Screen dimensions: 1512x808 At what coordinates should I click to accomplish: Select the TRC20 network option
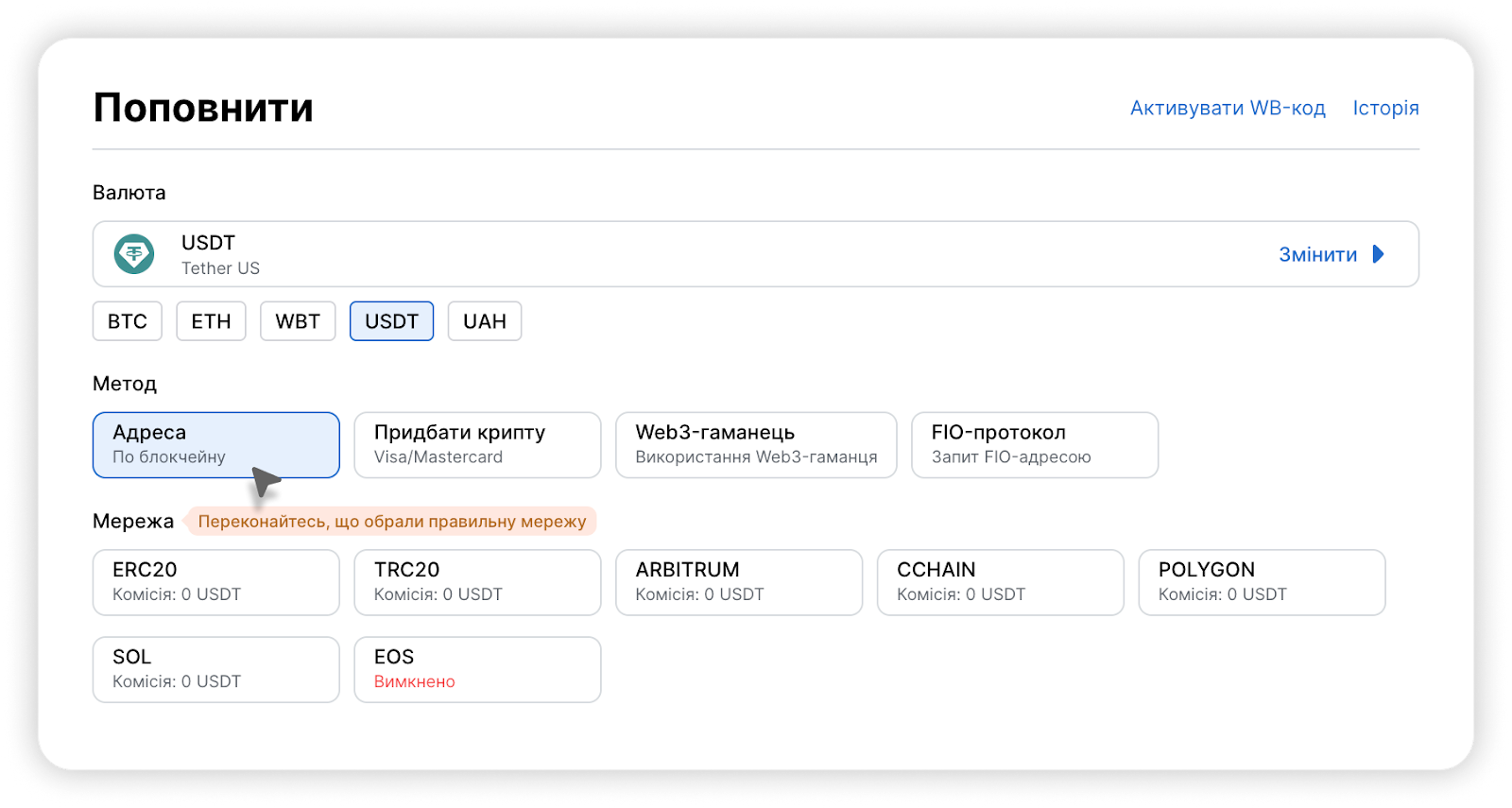(477, 582)
